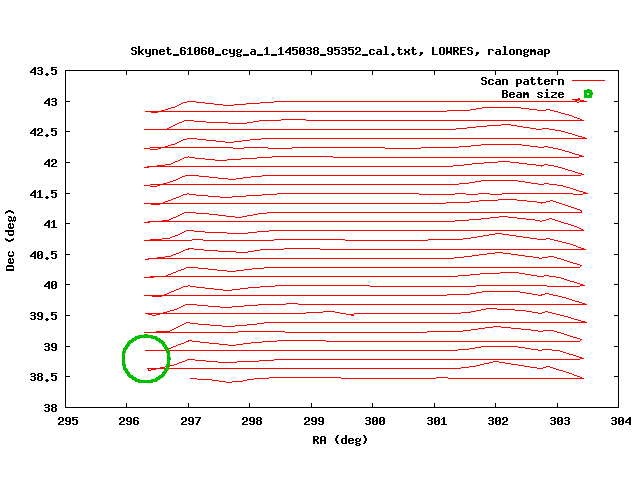Screen dimensions: 640x480
Task: Click the 39.5 tick label on Dec axis
Action: click(x=44, y=316)
